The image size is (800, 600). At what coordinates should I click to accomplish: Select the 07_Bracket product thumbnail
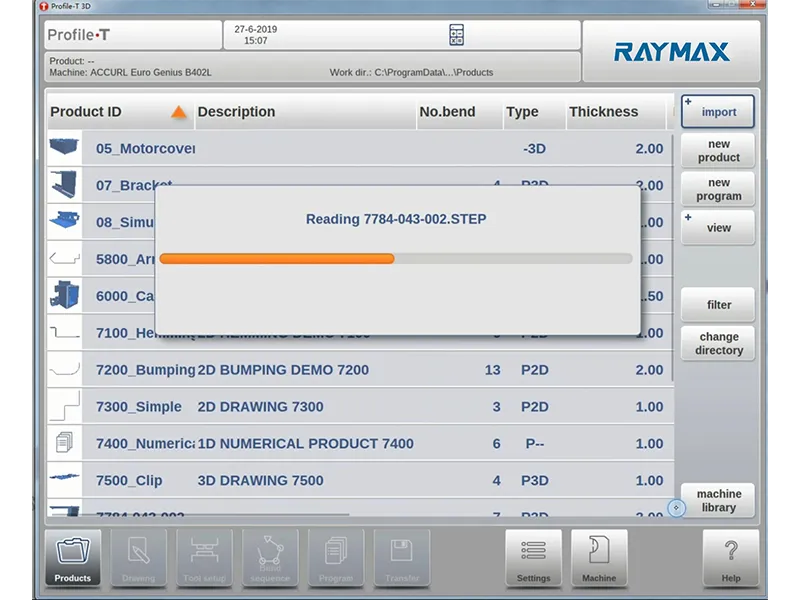point(64,184)
